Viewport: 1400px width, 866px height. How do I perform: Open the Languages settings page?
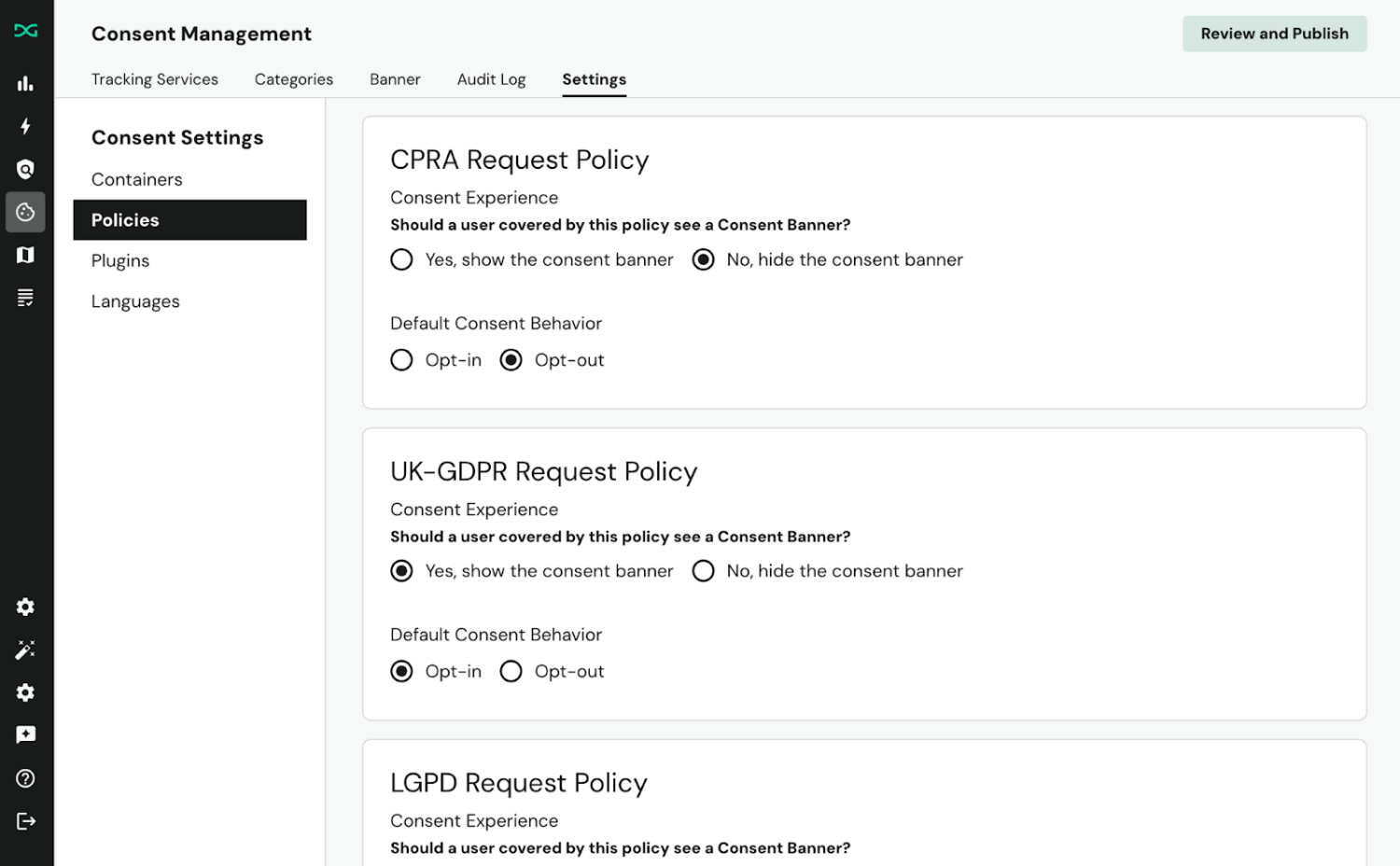tap(135, 300)
